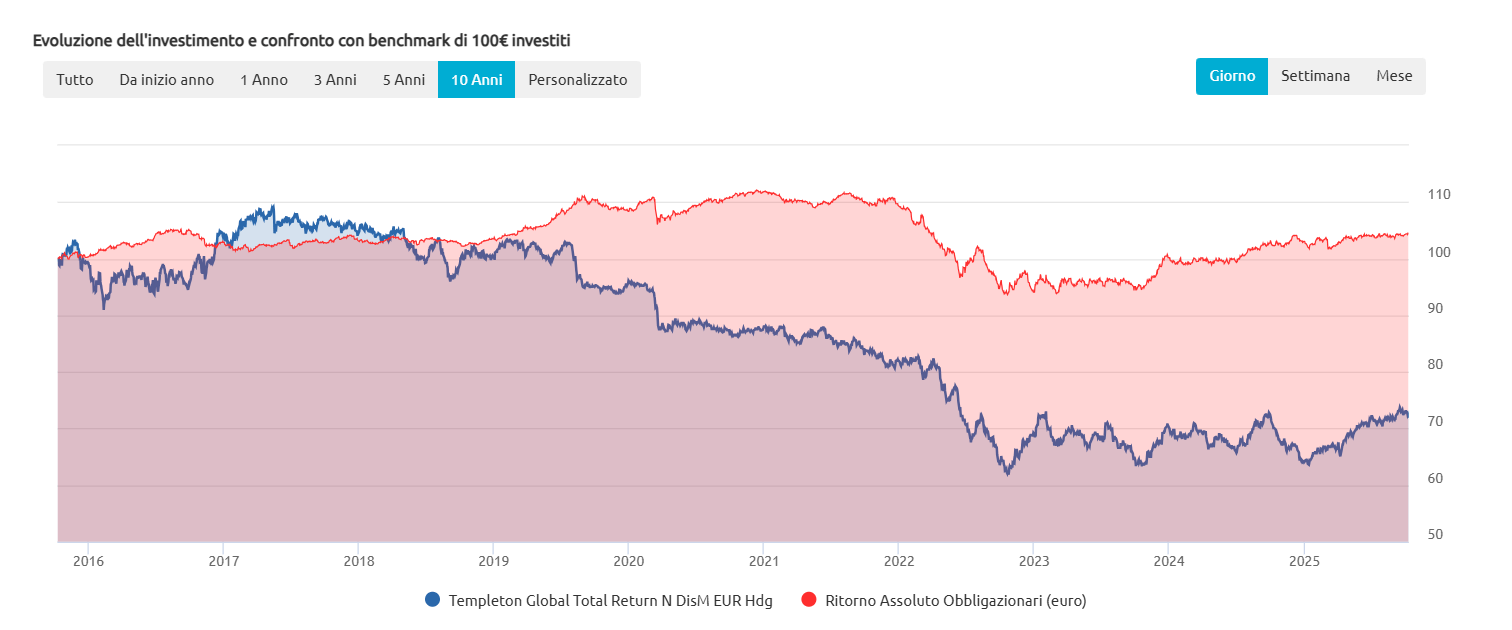Click the 2016 x-axis label
The image size is (1512, 630).
pos(88,559)
